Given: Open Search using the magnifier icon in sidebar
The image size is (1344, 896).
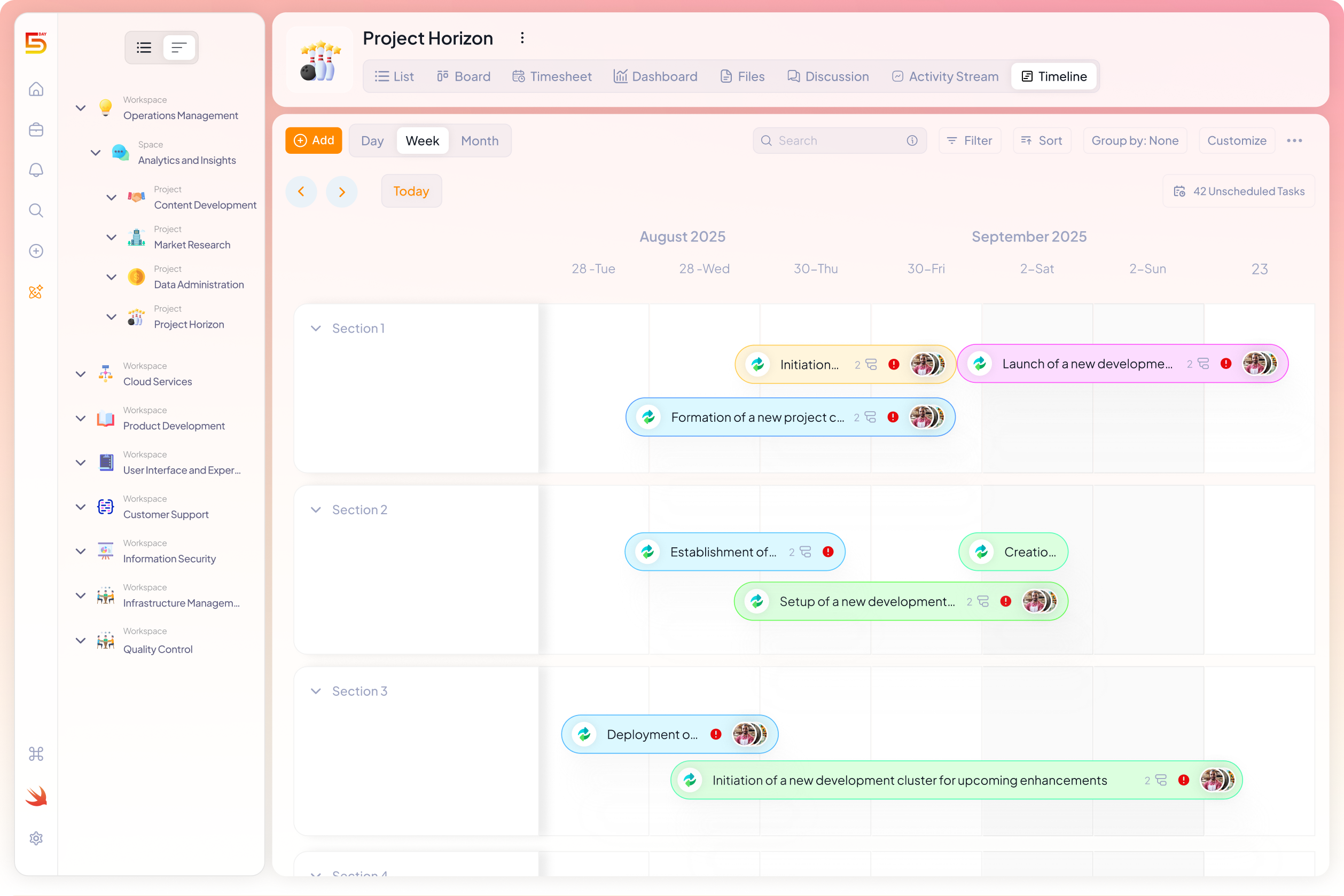Looking at the screenshot, I should [35, 210].
